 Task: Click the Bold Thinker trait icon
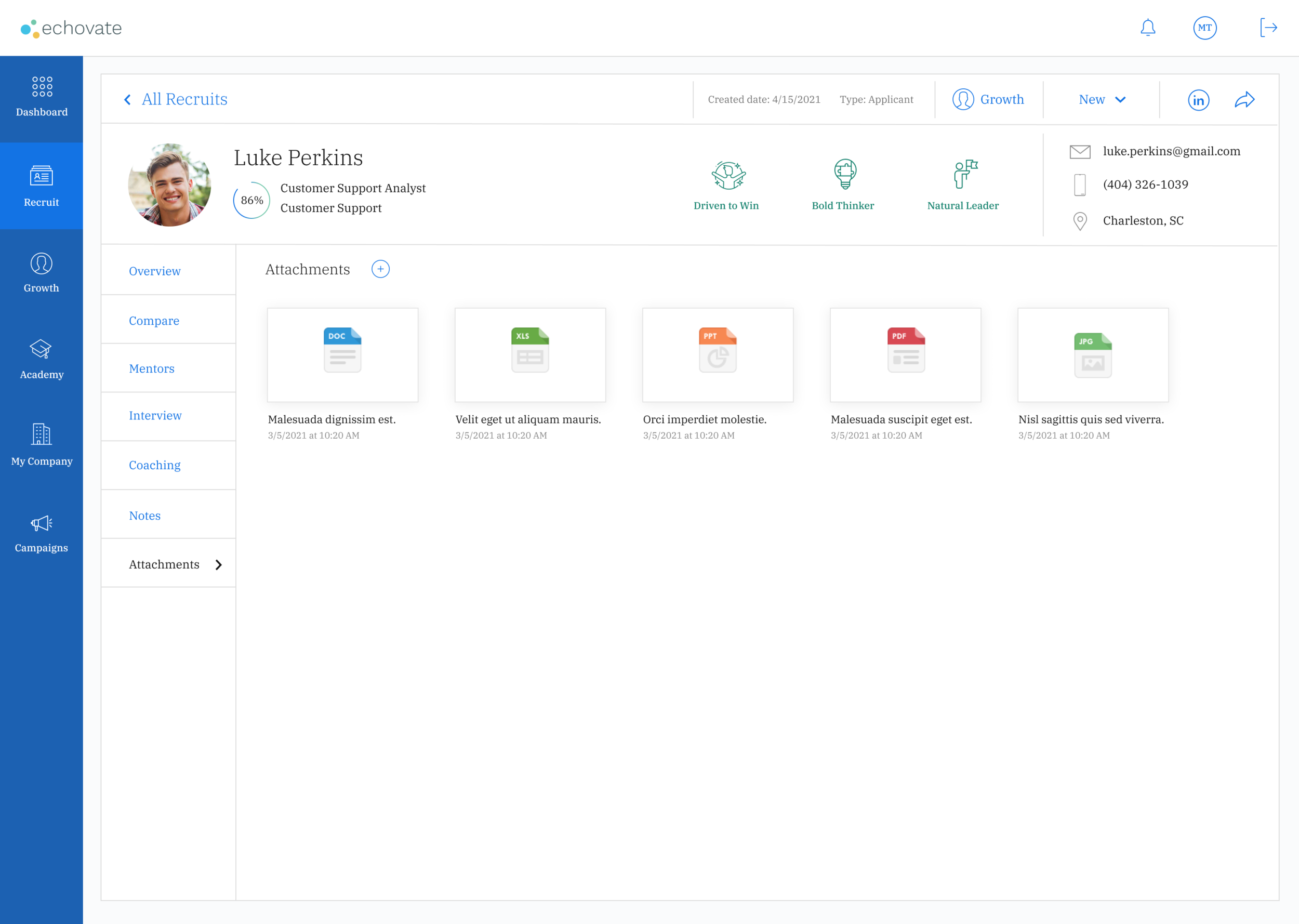[x=845, y=174]
